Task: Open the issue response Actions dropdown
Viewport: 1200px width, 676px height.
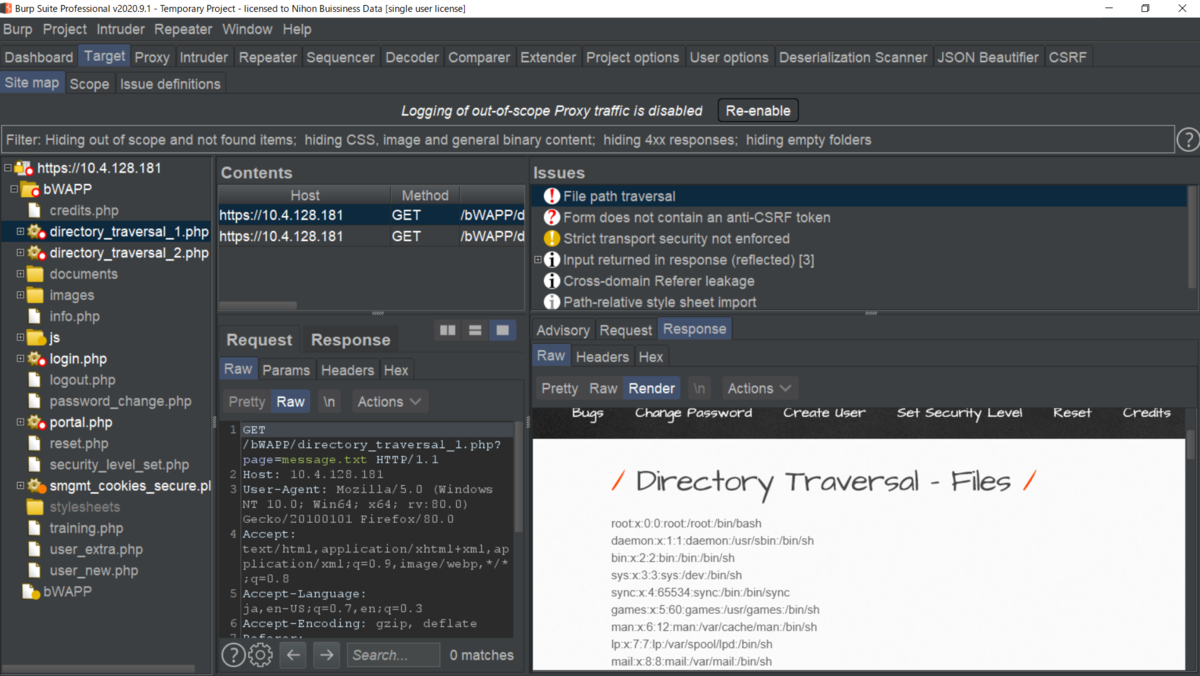Action: [x=760, y=388]
